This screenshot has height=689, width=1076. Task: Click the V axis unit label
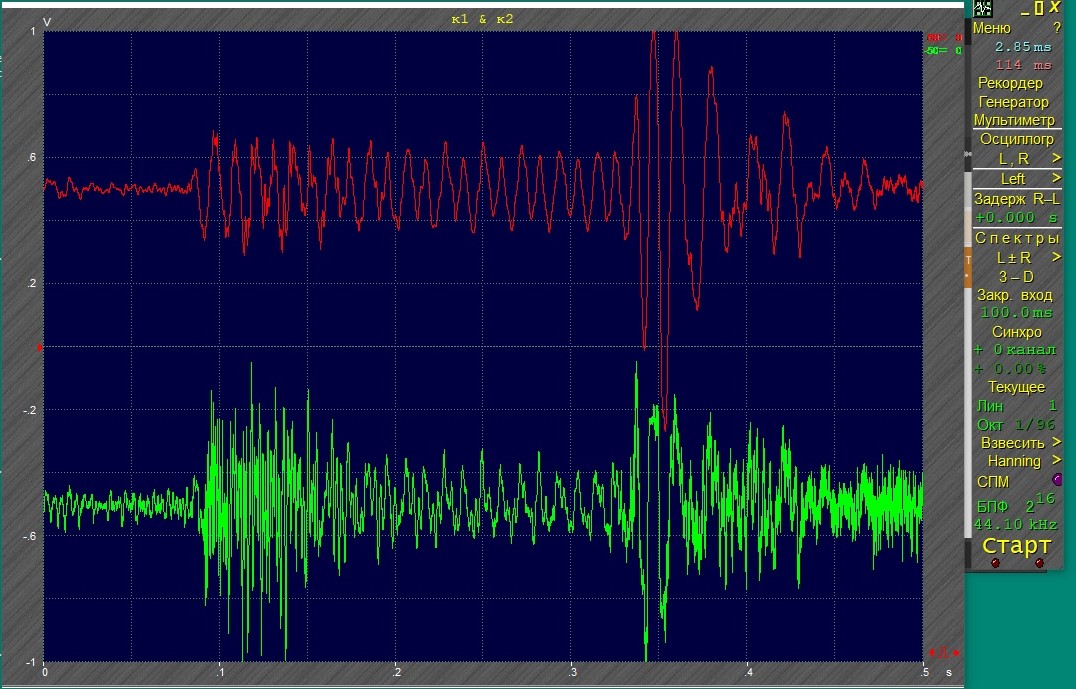(x=47, y=22)
